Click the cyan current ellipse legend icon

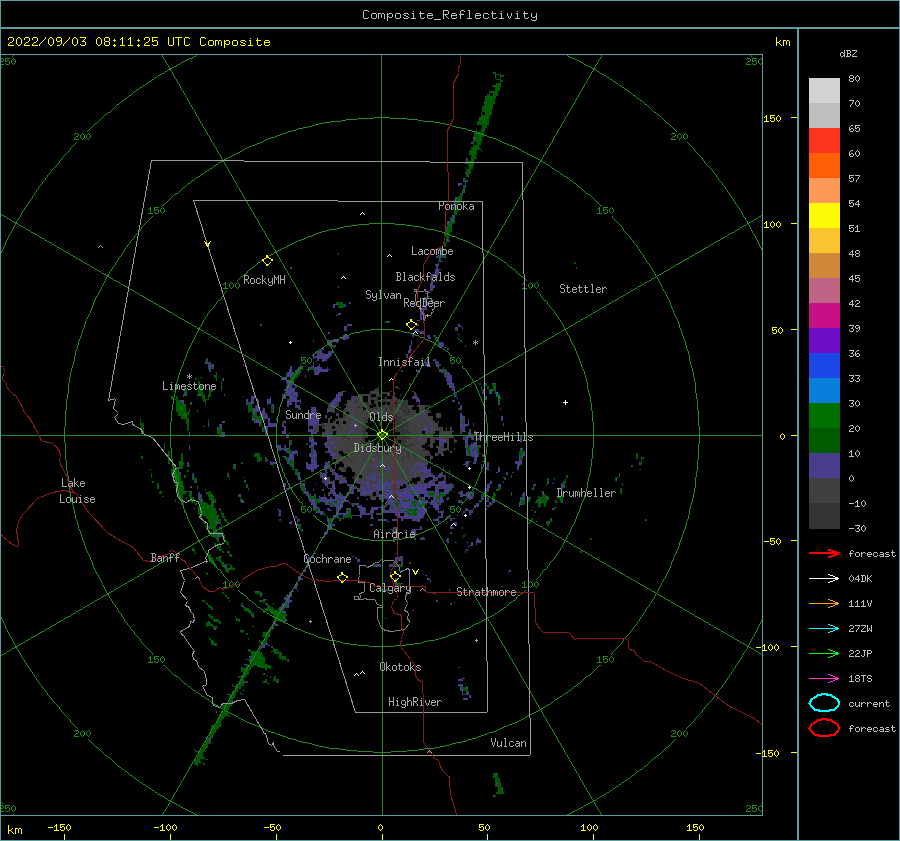[824, 703]
